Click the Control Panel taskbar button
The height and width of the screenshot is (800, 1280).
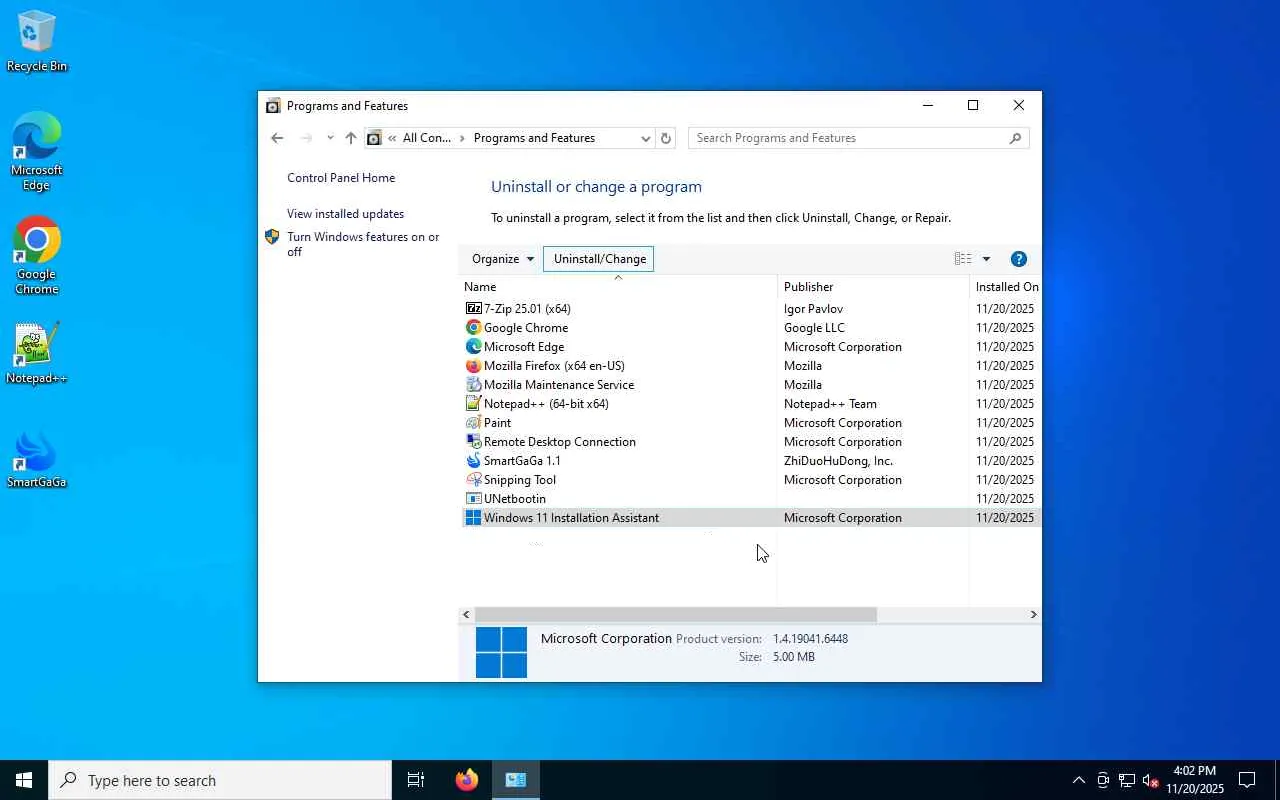click(x=516, y=780)
